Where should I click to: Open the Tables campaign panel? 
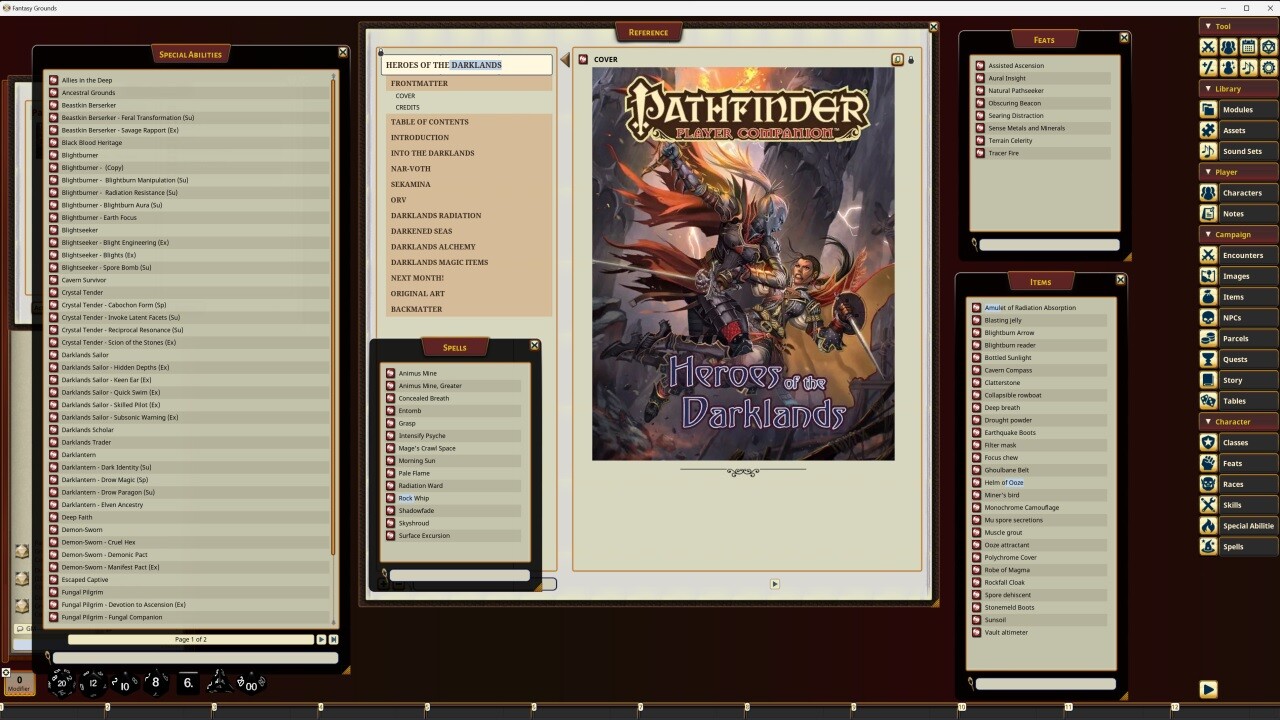(1243, 400)
